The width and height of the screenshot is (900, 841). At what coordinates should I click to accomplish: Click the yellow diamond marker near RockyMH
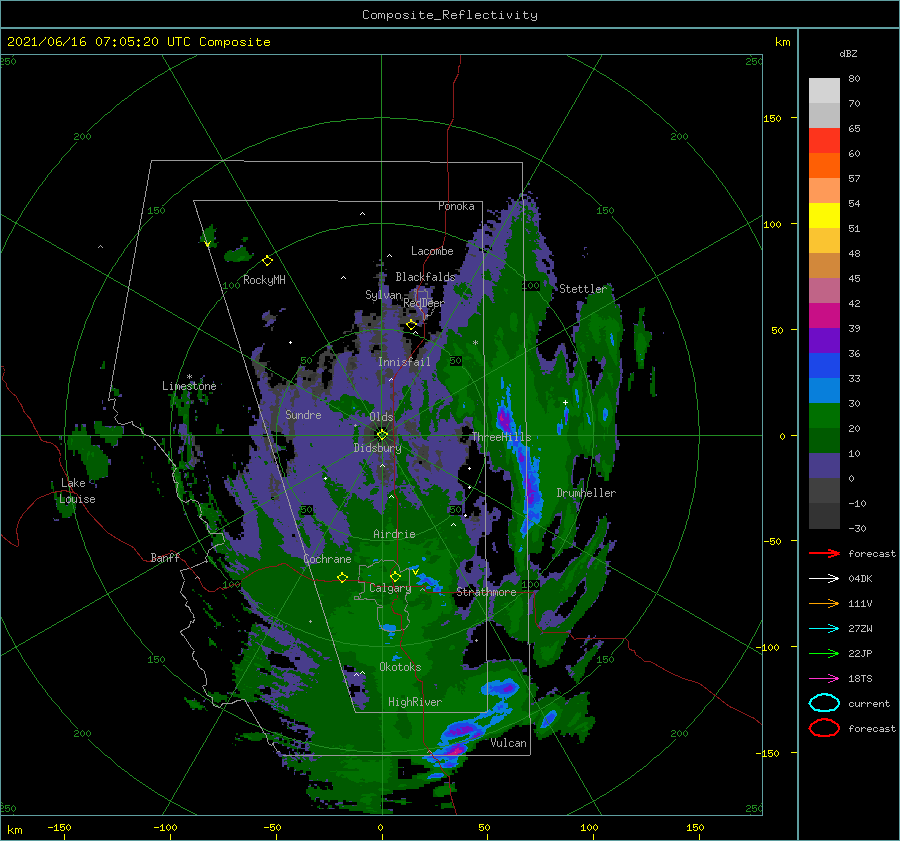click(x=267, y=261)
